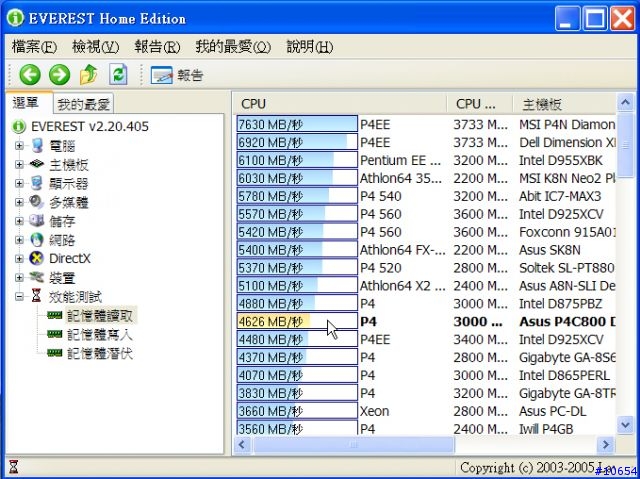Select the 記憶體寫入 tree item
Viewport: 640px width, 479px height.
pos(100,335)
